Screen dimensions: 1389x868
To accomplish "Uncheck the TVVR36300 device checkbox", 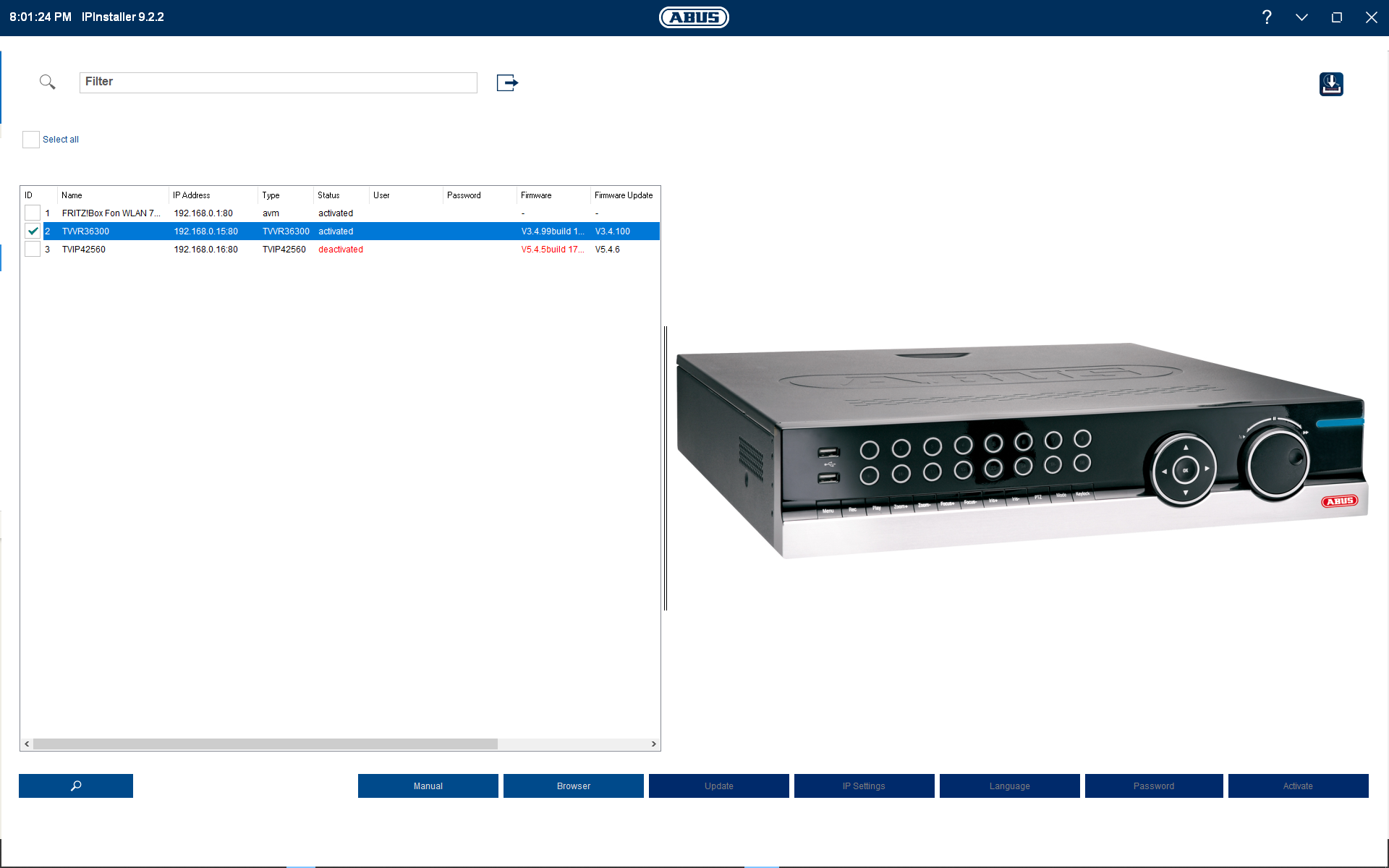I will (x=33, y=231).
